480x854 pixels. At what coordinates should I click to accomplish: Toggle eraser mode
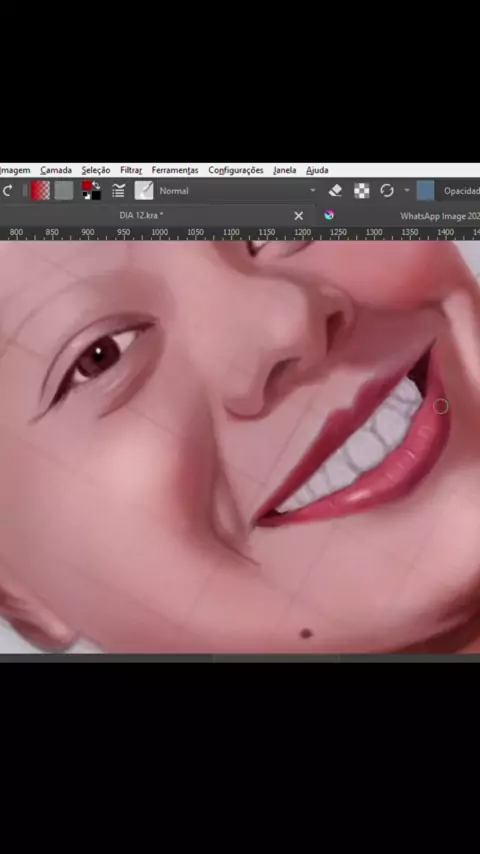click(x=336, y=191)
